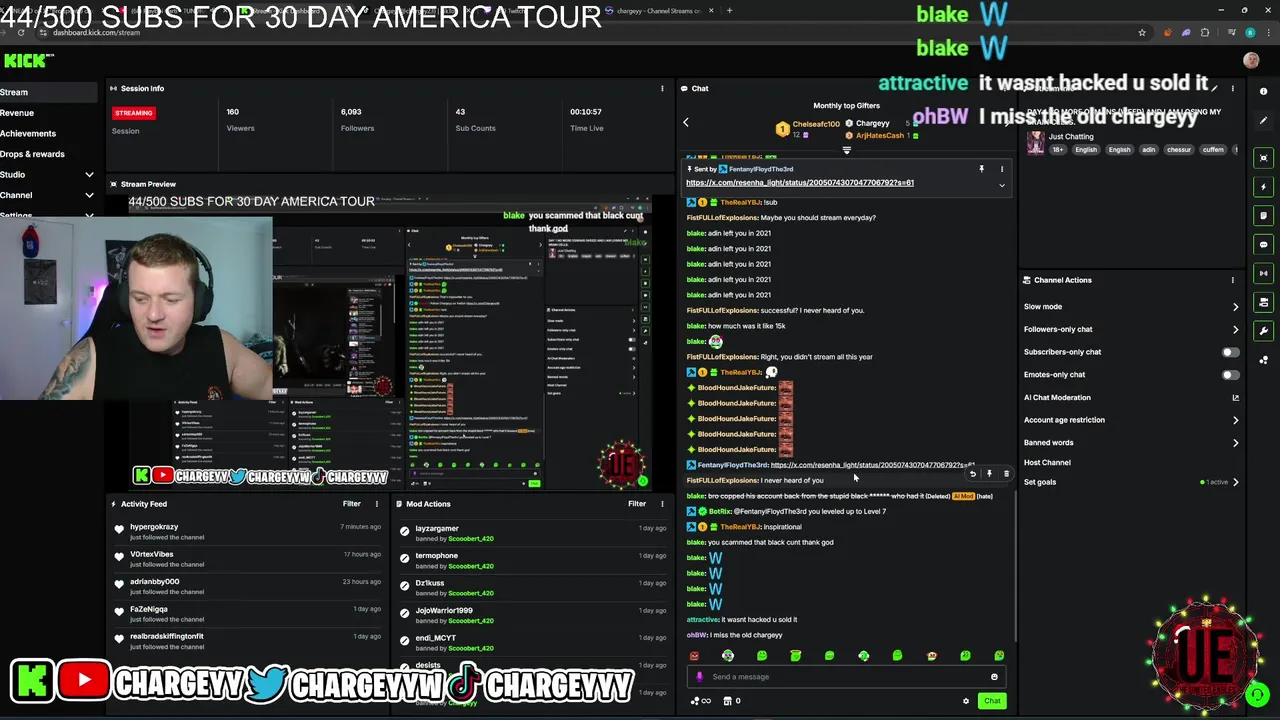The height and width of the screenshot is (720, 1280).
Task: Open the pinned x.com status link
Action: pos(800,183)
